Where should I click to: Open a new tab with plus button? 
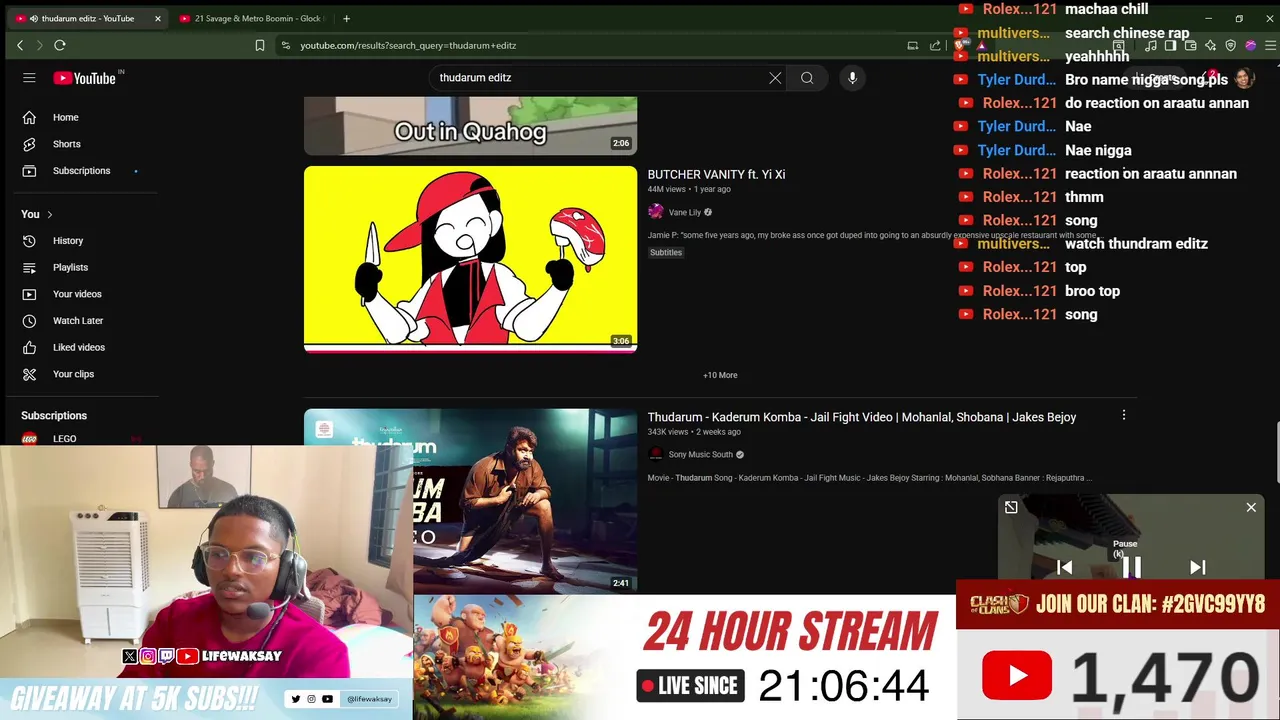346,18
